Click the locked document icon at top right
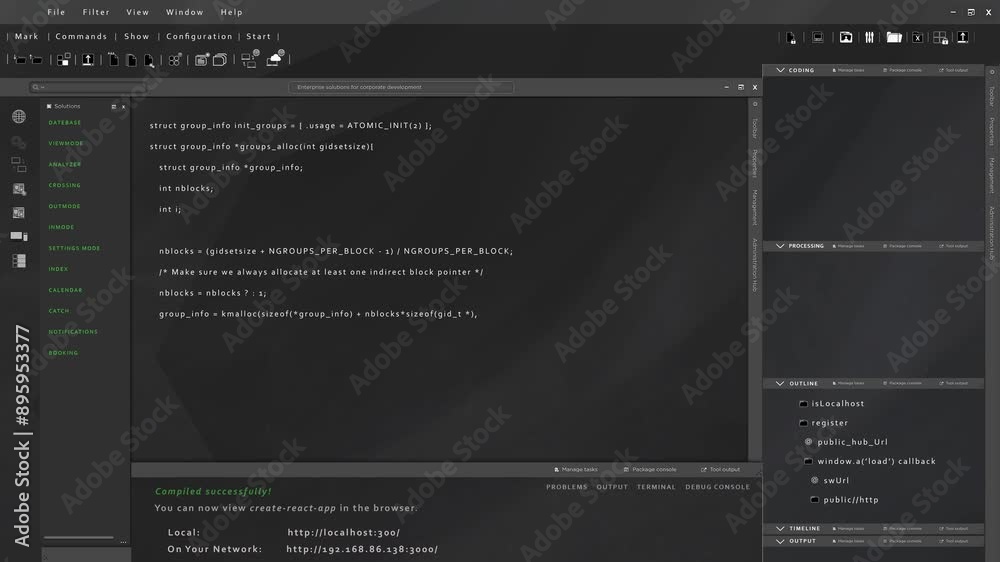Viewport: 1000px width, 562px height. (791, 38)
